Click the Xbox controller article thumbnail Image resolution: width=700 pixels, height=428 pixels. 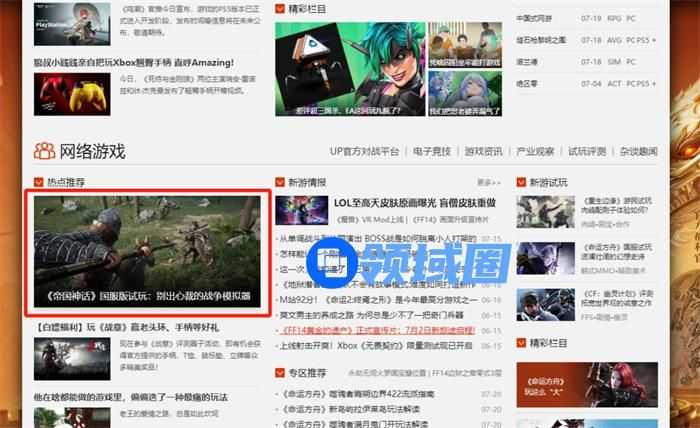point(71,93)
